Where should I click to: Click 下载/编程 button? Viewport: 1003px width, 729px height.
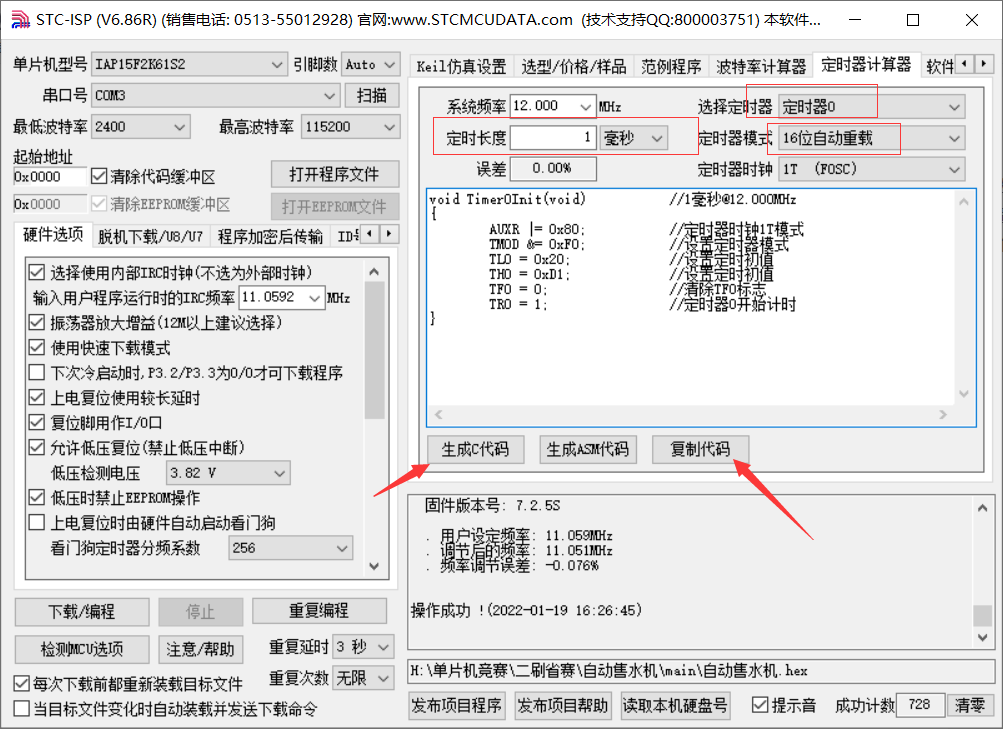[x=82, y=612]
